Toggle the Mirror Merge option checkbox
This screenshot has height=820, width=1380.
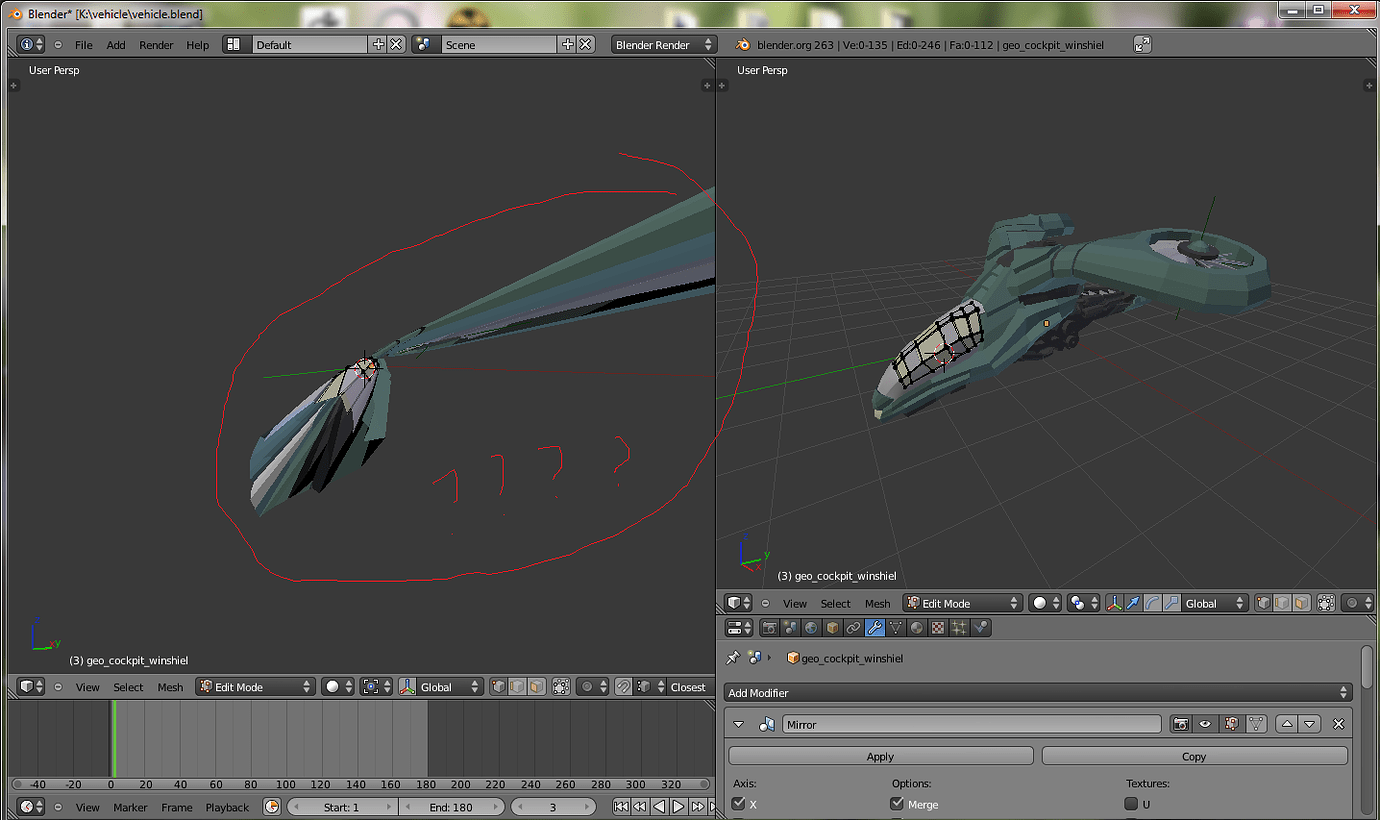click(897, 803)
